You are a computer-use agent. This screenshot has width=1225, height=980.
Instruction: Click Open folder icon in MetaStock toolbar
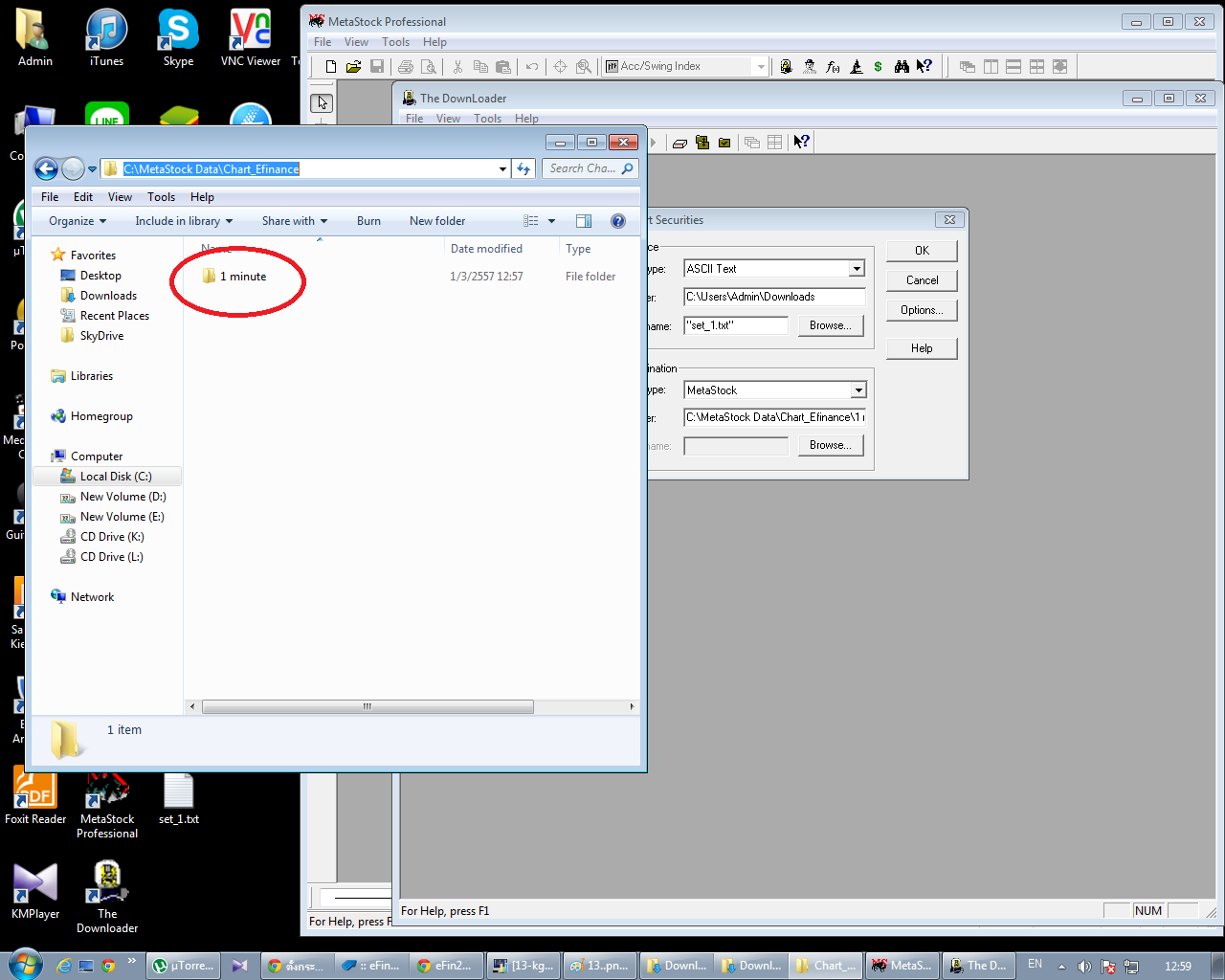353,66
